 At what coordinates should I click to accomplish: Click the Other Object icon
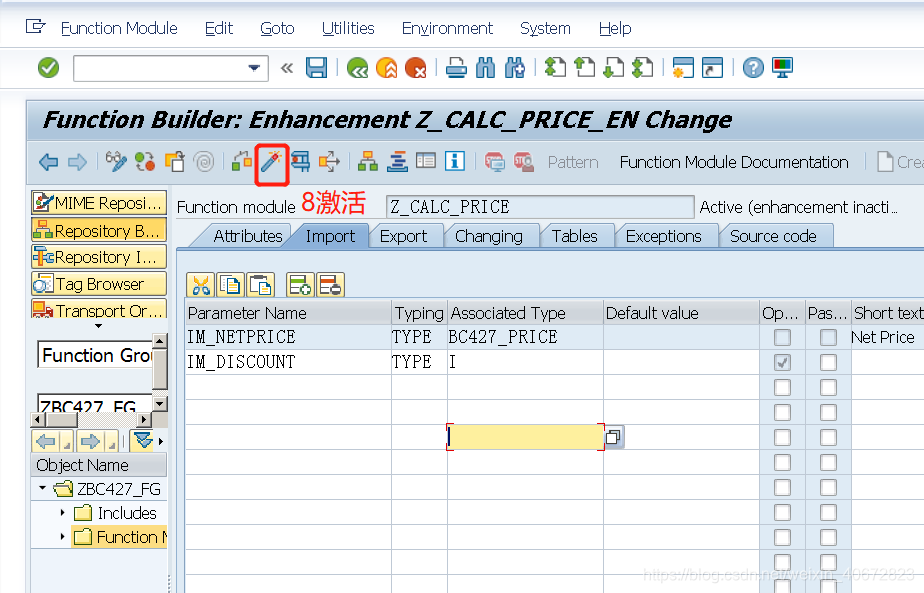(x=174, y=162)
